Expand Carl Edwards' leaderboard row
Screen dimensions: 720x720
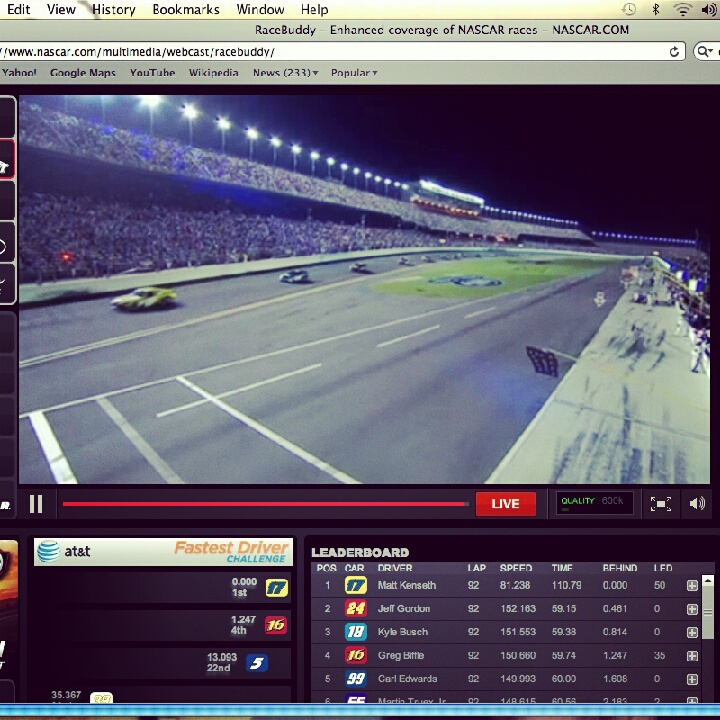[692, 679]
